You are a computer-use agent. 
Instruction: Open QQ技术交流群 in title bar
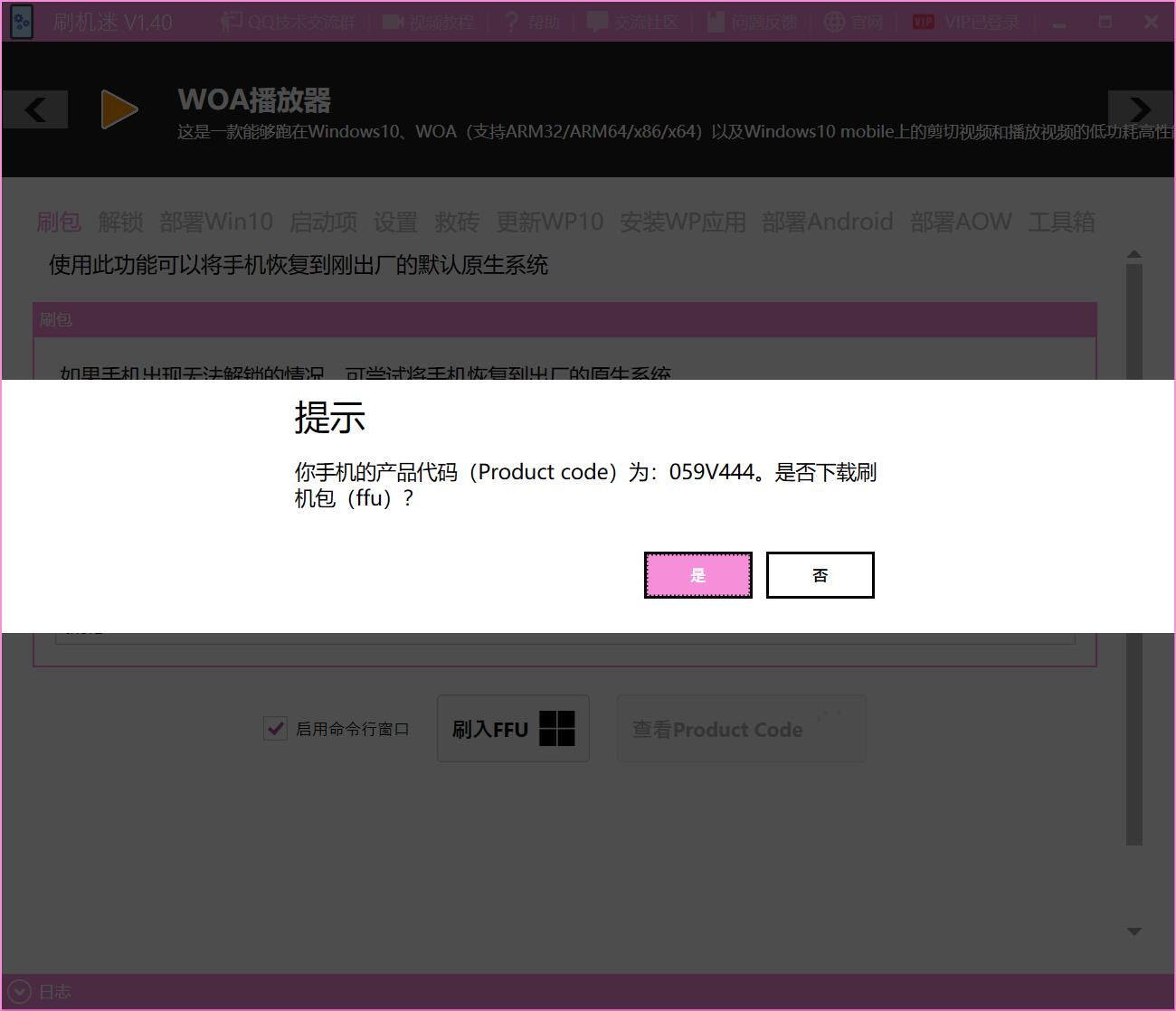[289, 22]
